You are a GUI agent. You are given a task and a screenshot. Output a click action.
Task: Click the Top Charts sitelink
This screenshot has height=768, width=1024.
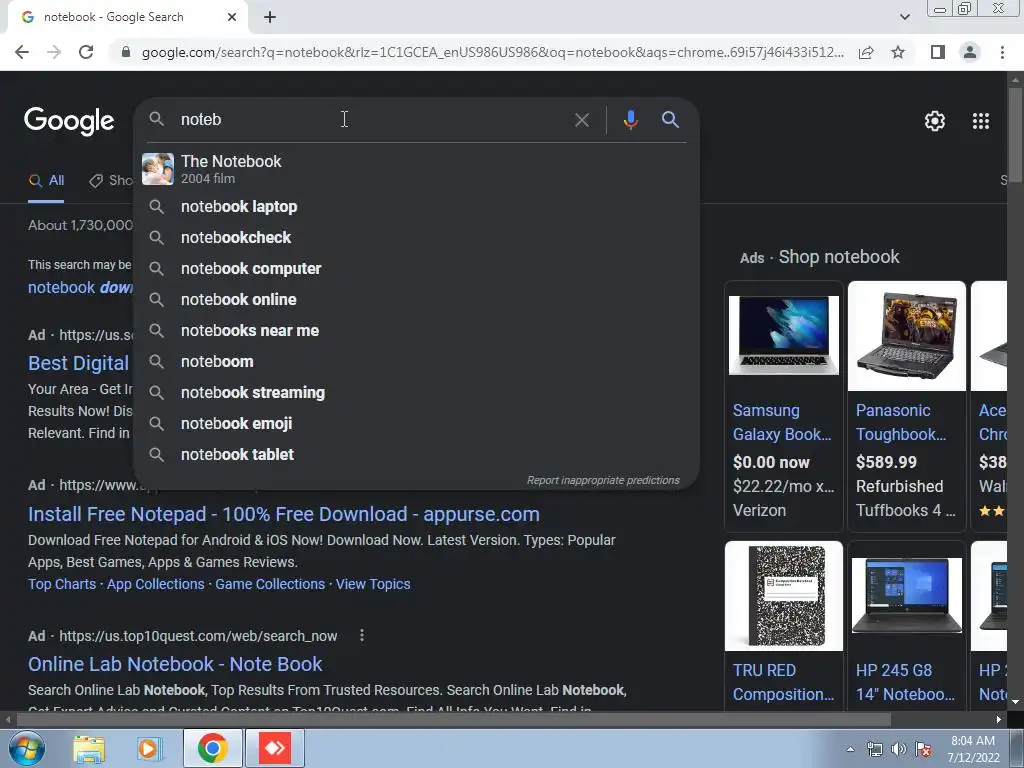click(62, 584)
